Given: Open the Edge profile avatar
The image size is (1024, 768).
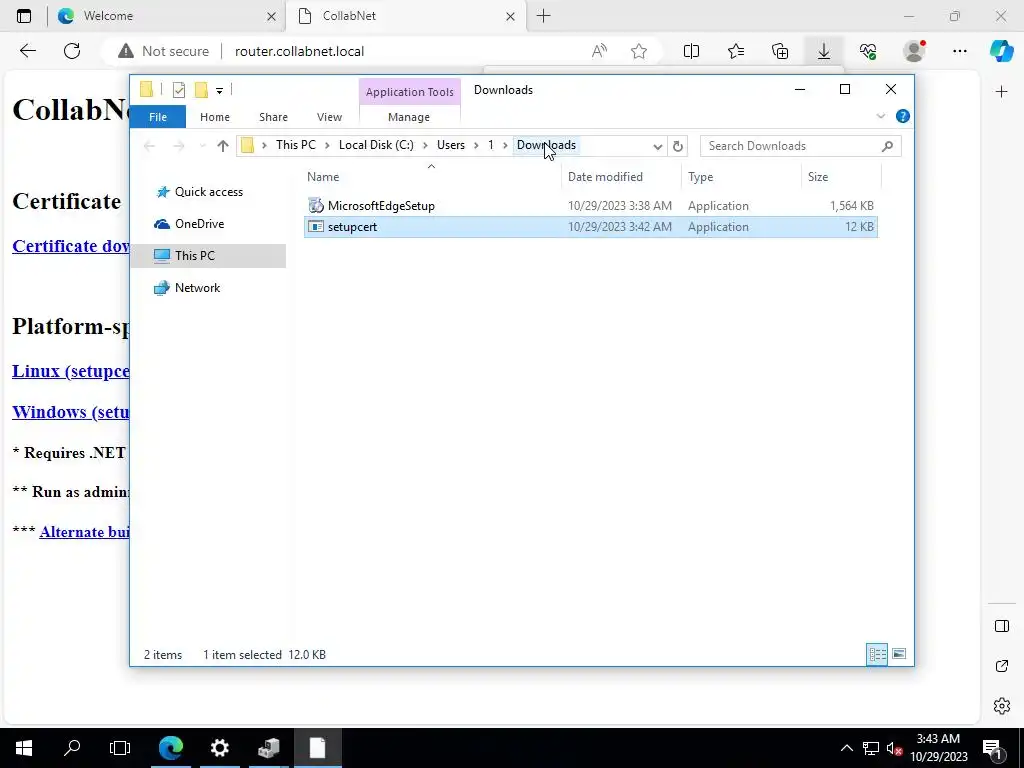Looking at the screenshot, I should (x=914, y=51).
